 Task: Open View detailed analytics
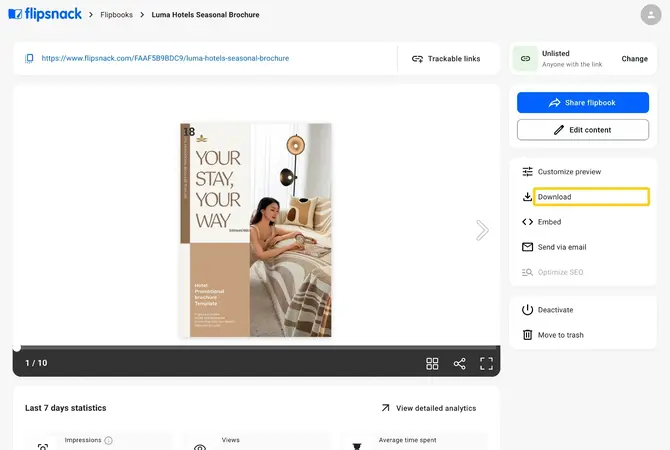pyautogui.click(x=429, y=408)
